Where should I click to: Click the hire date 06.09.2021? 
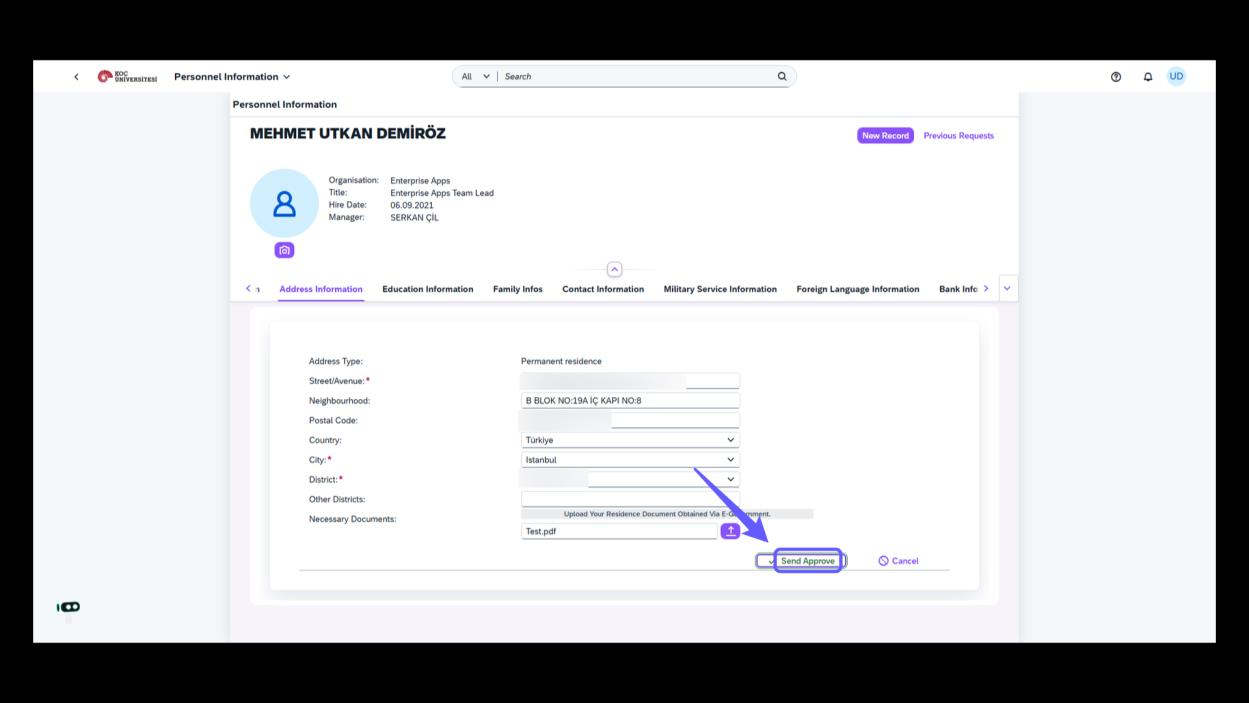pos(412,205)
